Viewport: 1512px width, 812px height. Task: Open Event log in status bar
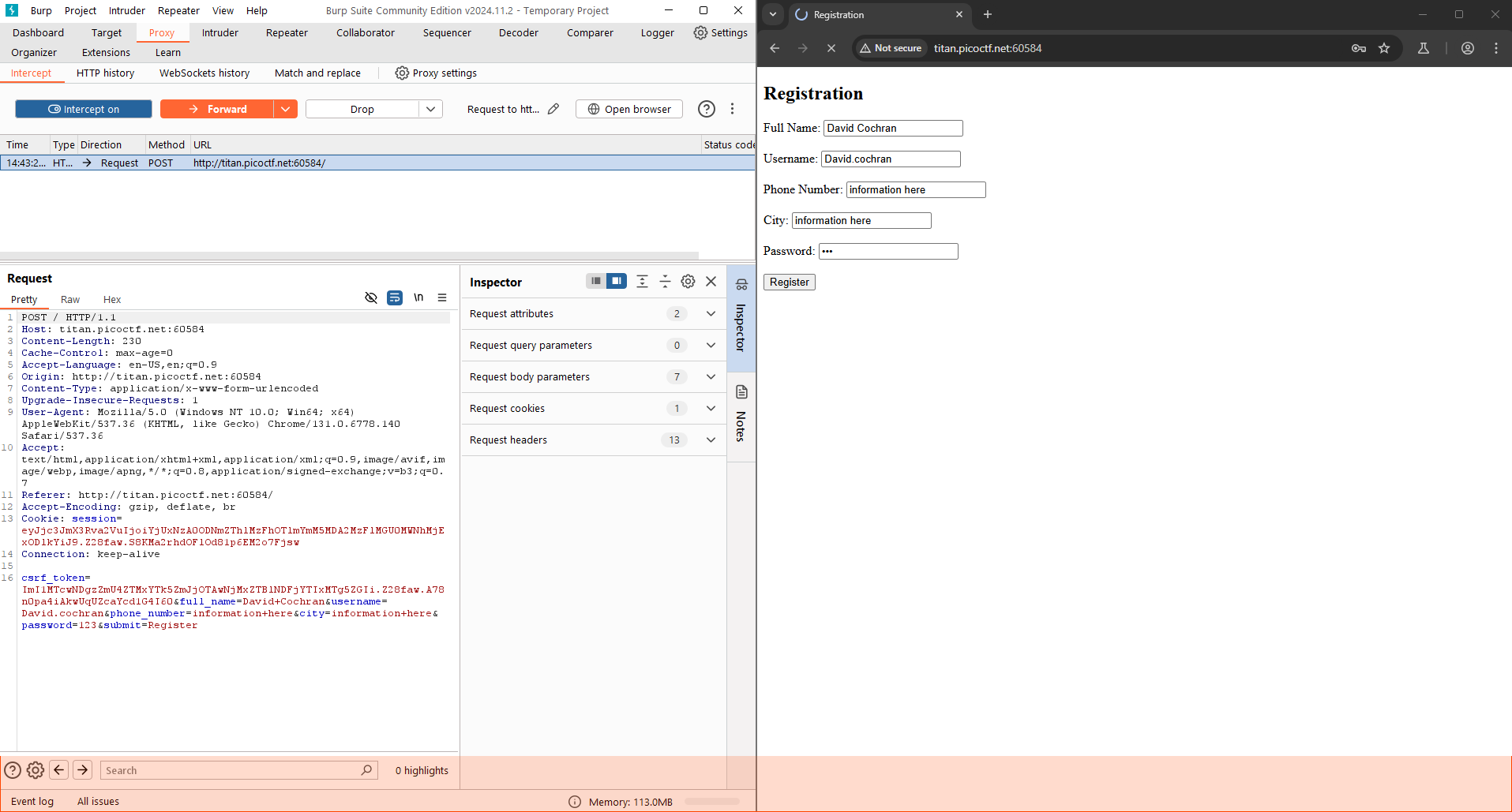[32, 801]
